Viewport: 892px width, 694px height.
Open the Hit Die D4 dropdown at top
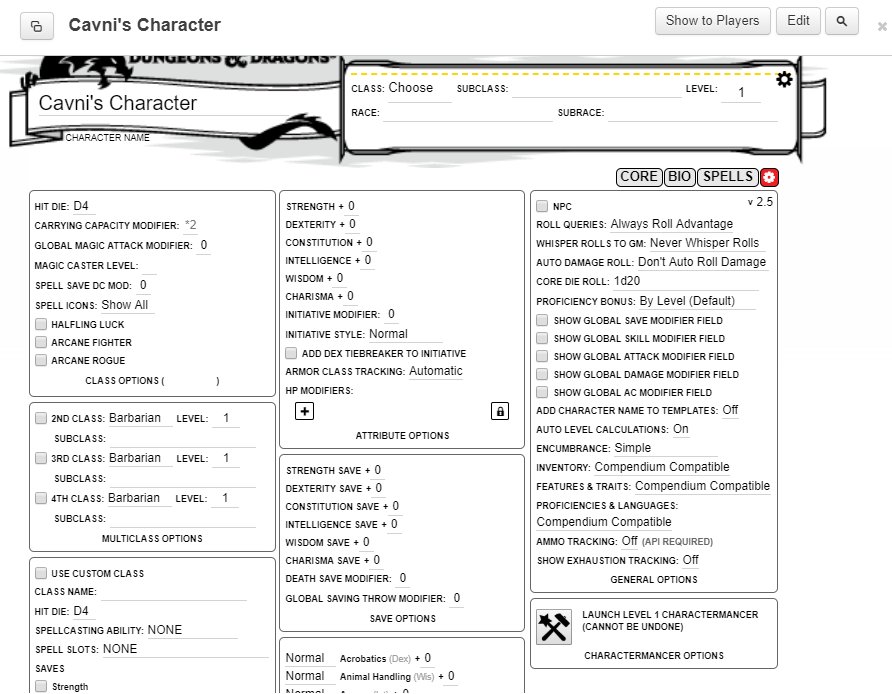(x=83, y=206)
